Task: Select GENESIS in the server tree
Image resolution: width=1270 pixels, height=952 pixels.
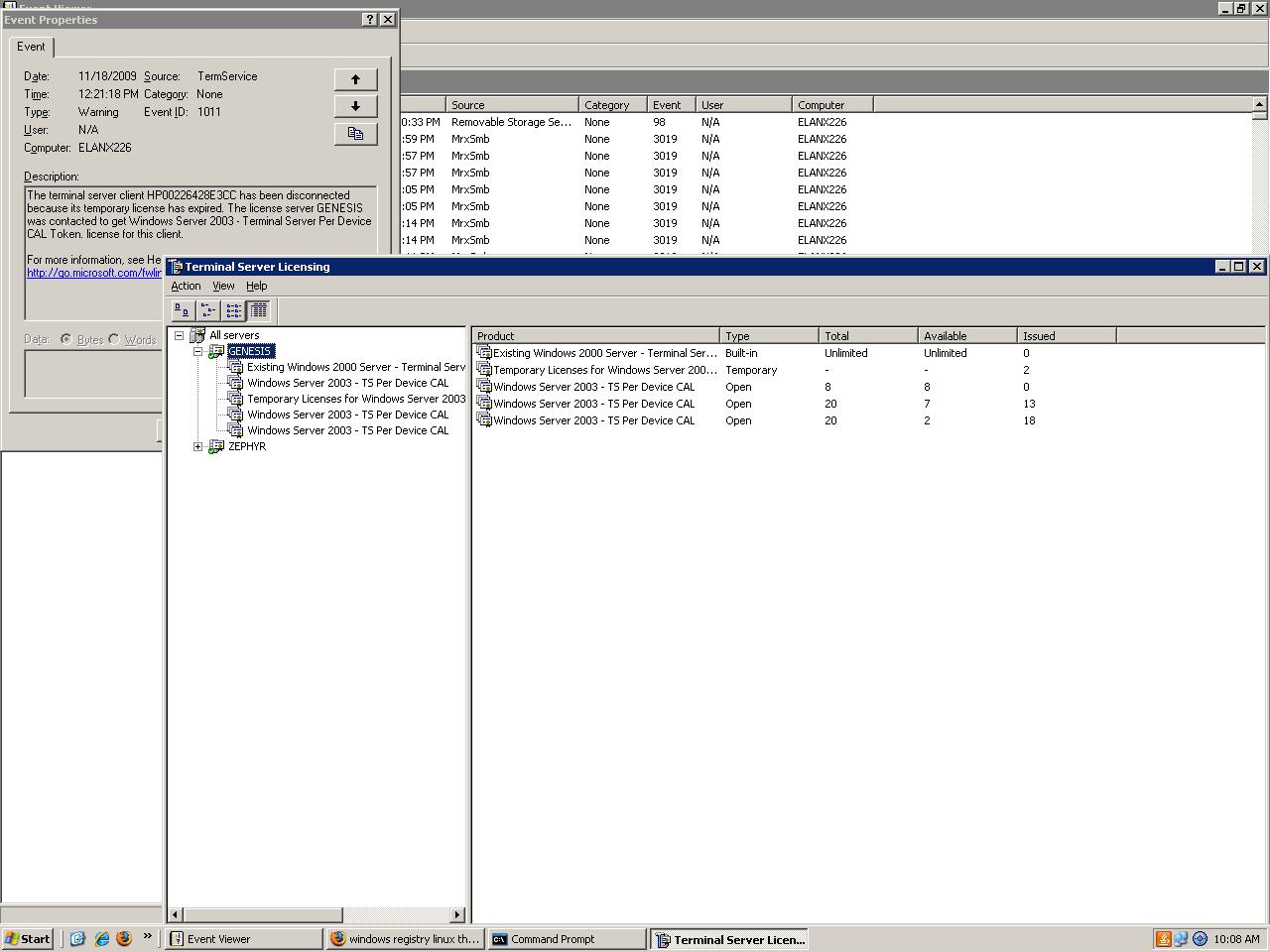Action: [250, 351]
